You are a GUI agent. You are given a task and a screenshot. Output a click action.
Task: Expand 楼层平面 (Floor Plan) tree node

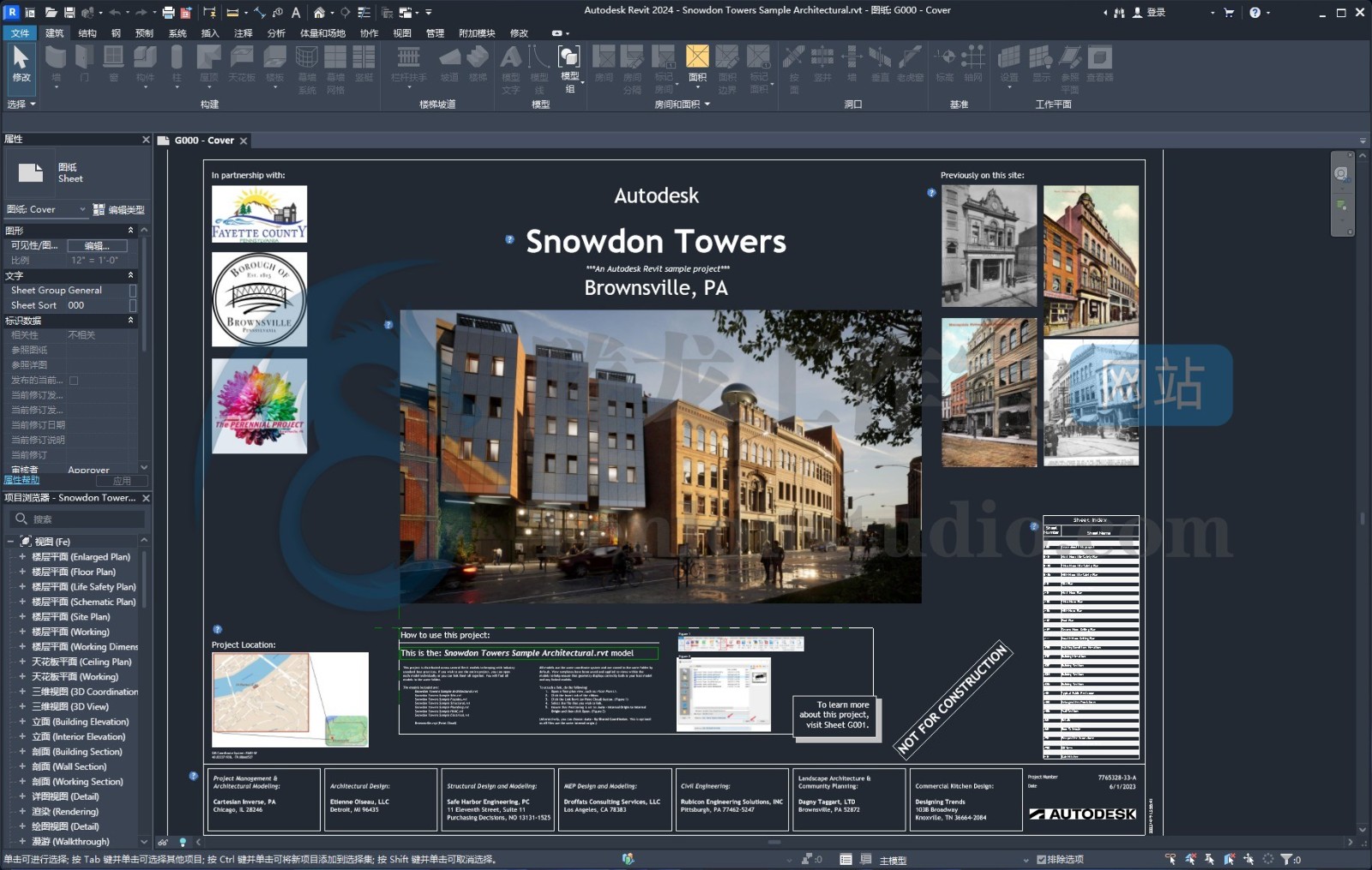(22, 572)
